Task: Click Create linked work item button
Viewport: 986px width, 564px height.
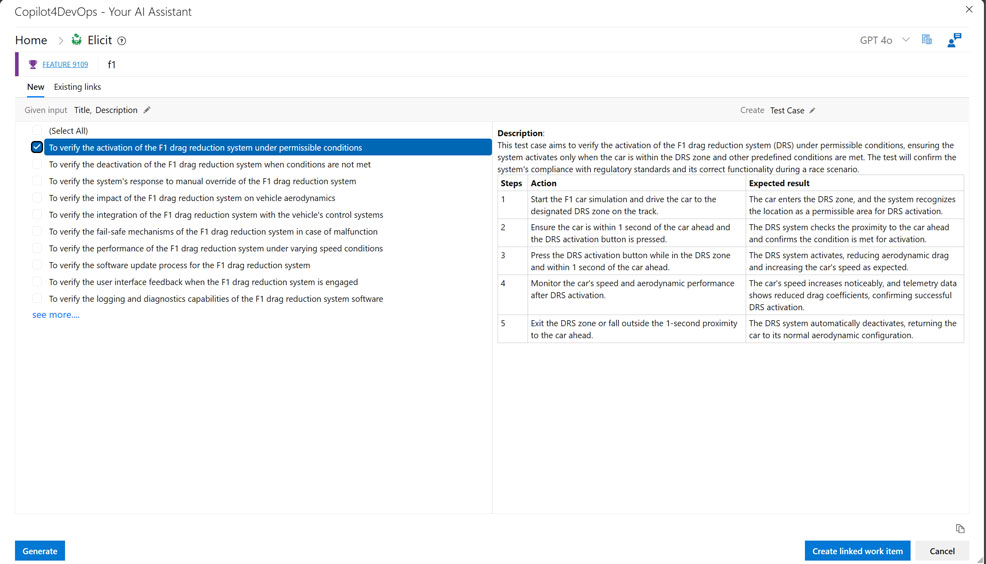Action: [857, 551]
